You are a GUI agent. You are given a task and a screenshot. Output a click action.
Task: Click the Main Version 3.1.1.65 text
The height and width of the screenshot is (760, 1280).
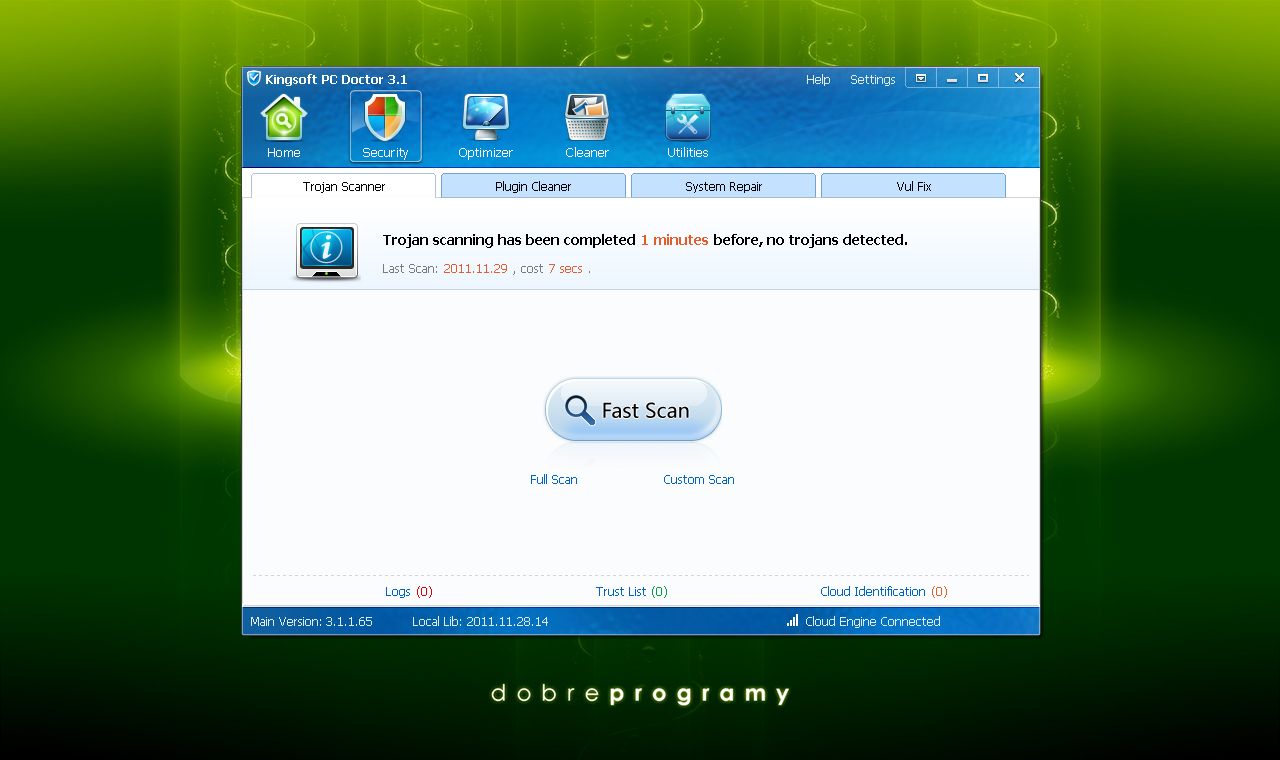(x=311, y=621)
